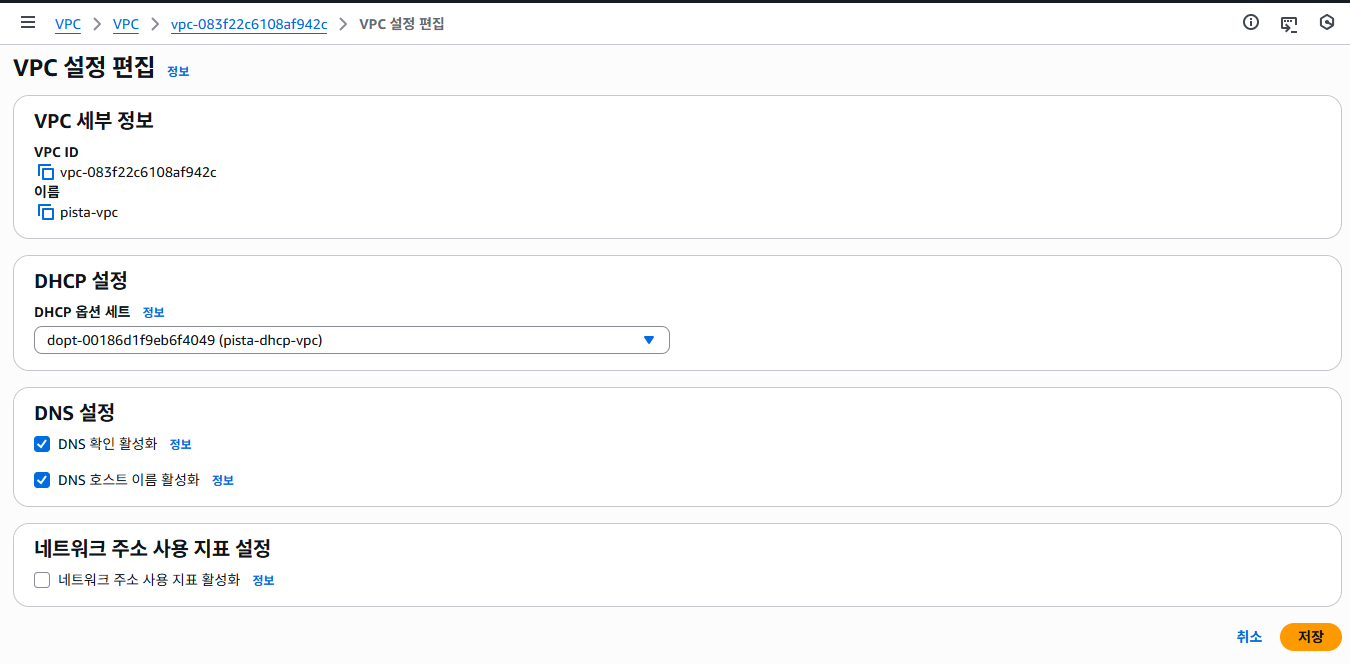Open the hamburger navigation menu

[28, 22]
